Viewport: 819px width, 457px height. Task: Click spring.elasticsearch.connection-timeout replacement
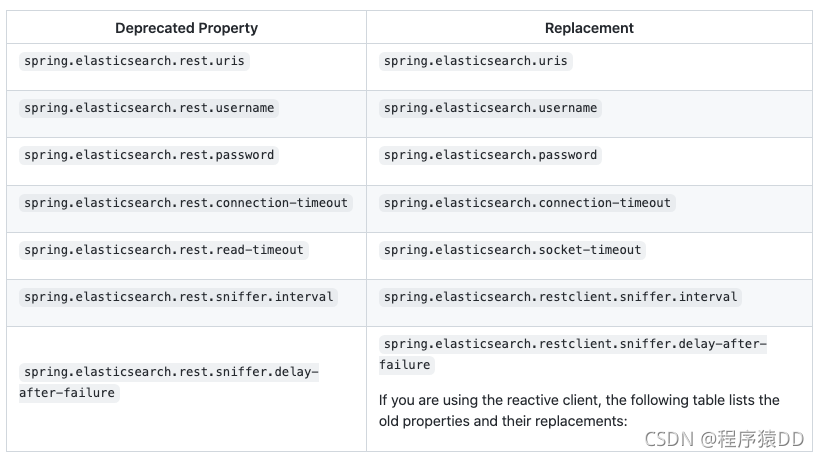(528, 203)
